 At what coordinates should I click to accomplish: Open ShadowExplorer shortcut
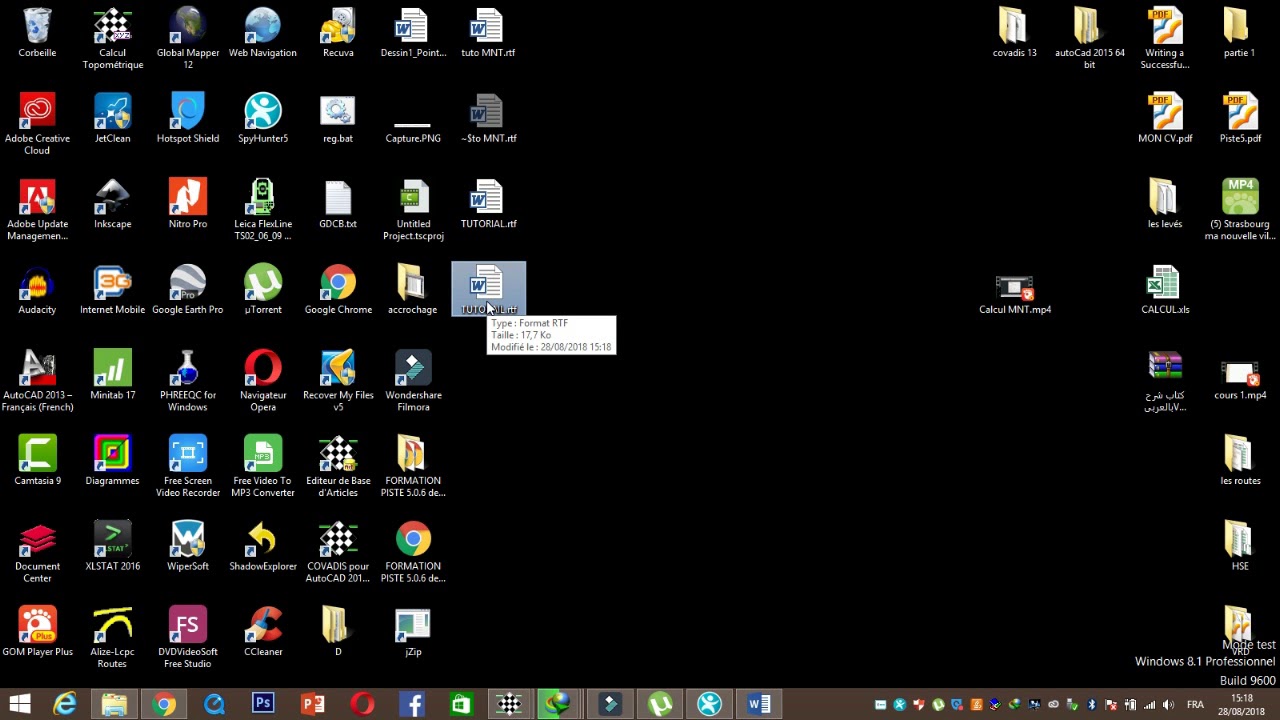pos(263,546)
